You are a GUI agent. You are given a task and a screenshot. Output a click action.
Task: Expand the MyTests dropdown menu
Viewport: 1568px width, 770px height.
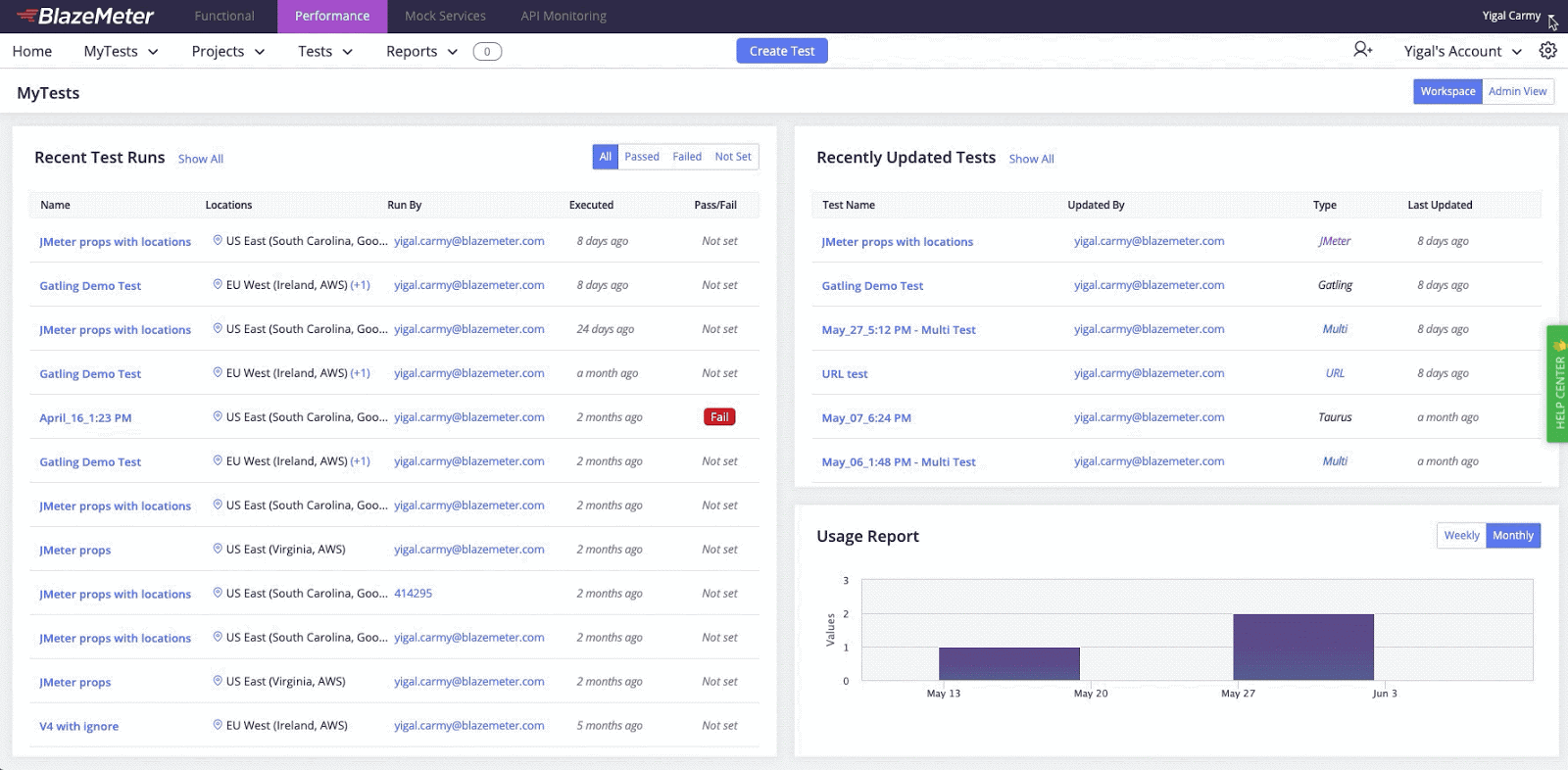coord(121,51)
